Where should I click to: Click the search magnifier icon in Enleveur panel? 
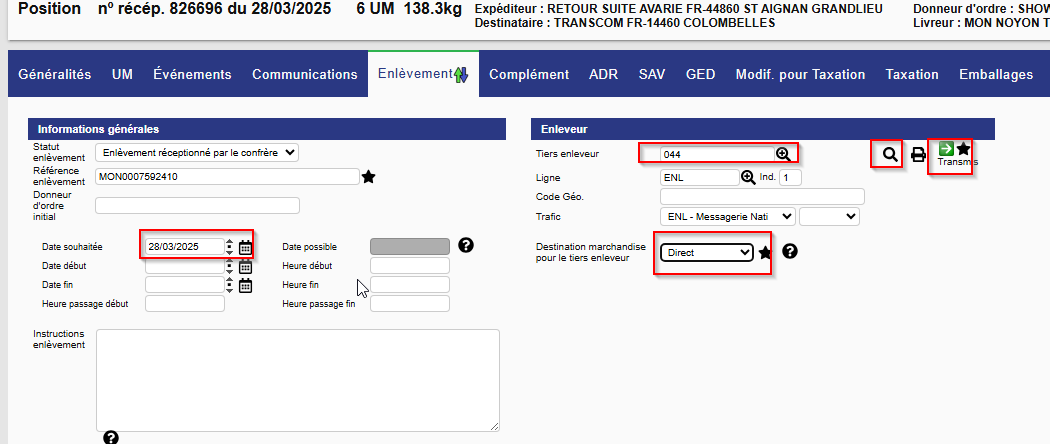point(889,155)
